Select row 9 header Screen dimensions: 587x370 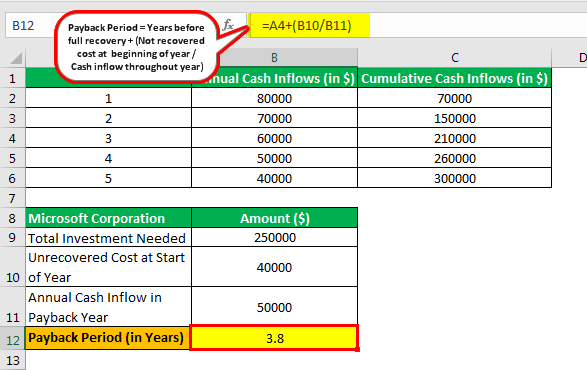point(12,237)
